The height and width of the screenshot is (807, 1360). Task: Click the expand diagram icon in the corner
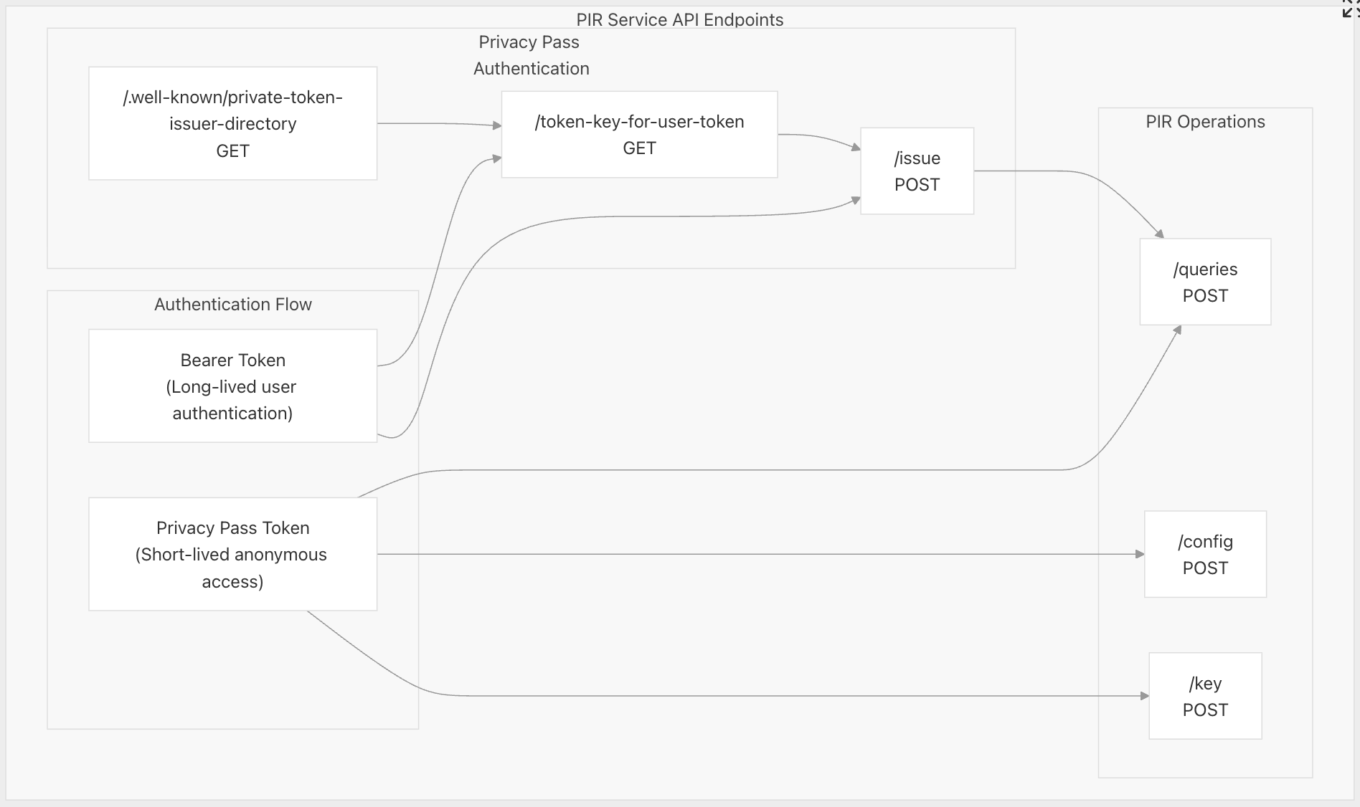coord(1352,8)
